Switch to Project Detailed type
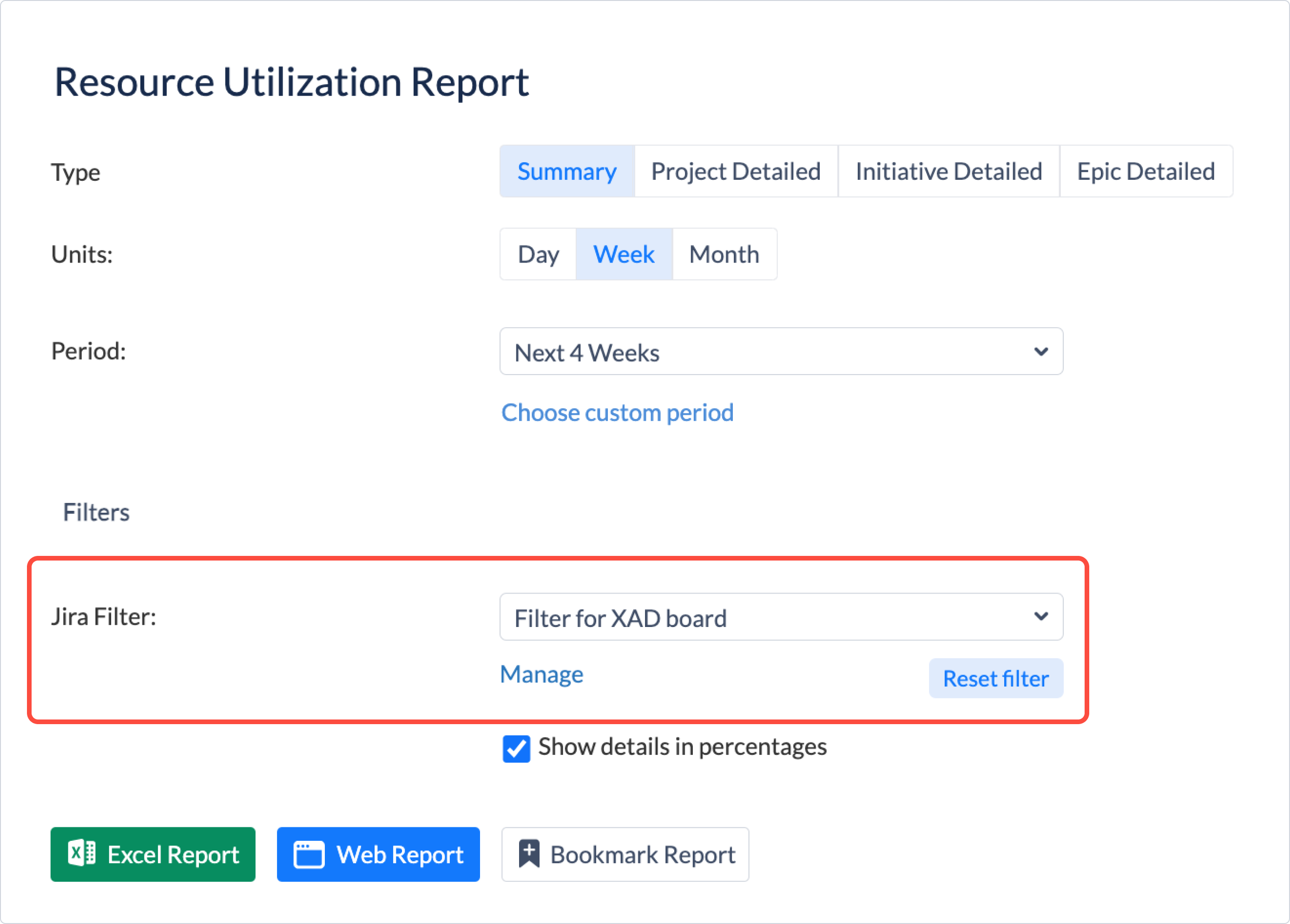 [736, 171]
